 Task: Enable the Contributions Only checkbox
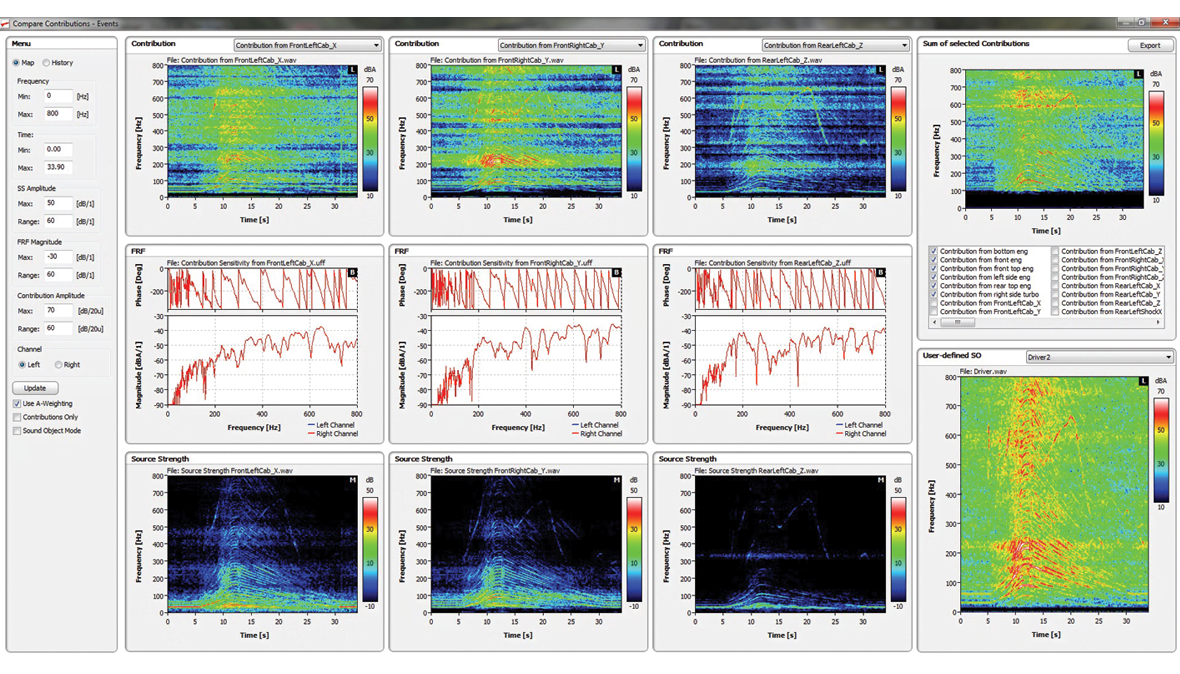click(17, 417)
